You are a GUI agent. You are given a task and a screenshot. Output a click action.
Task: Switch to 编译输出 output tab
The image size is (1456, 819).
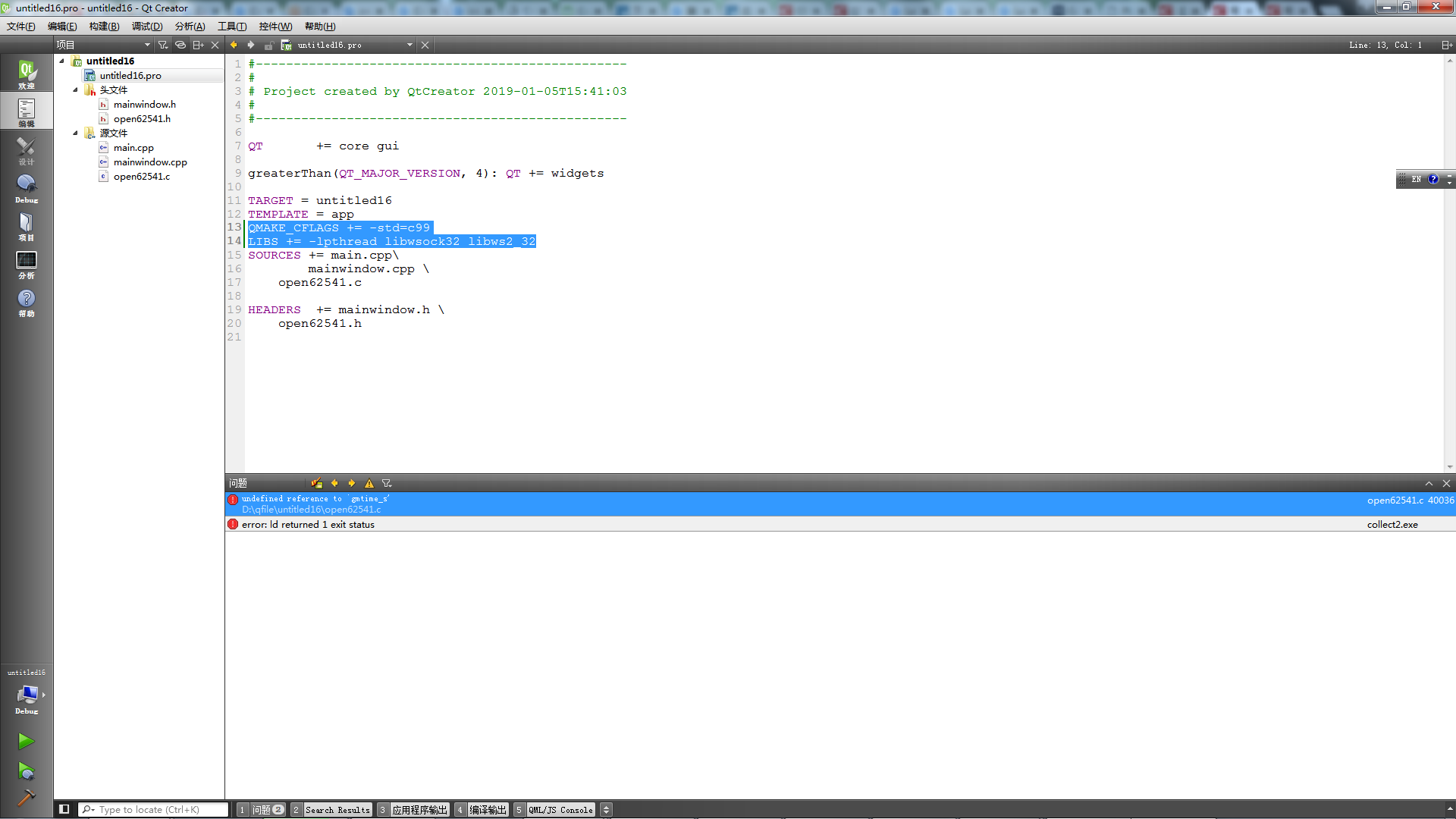click(487, 810)
